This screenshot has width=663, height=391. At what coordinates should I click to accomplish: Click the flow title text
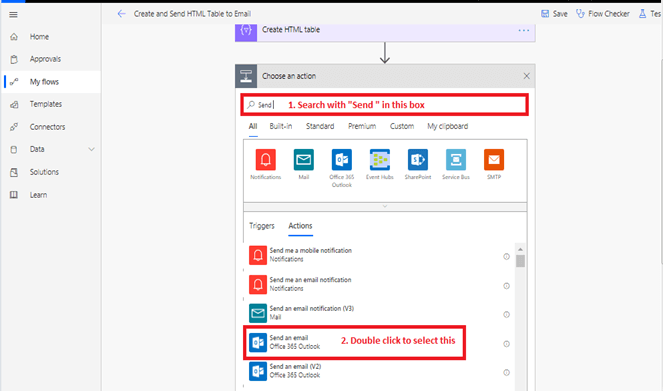[192, 14]
